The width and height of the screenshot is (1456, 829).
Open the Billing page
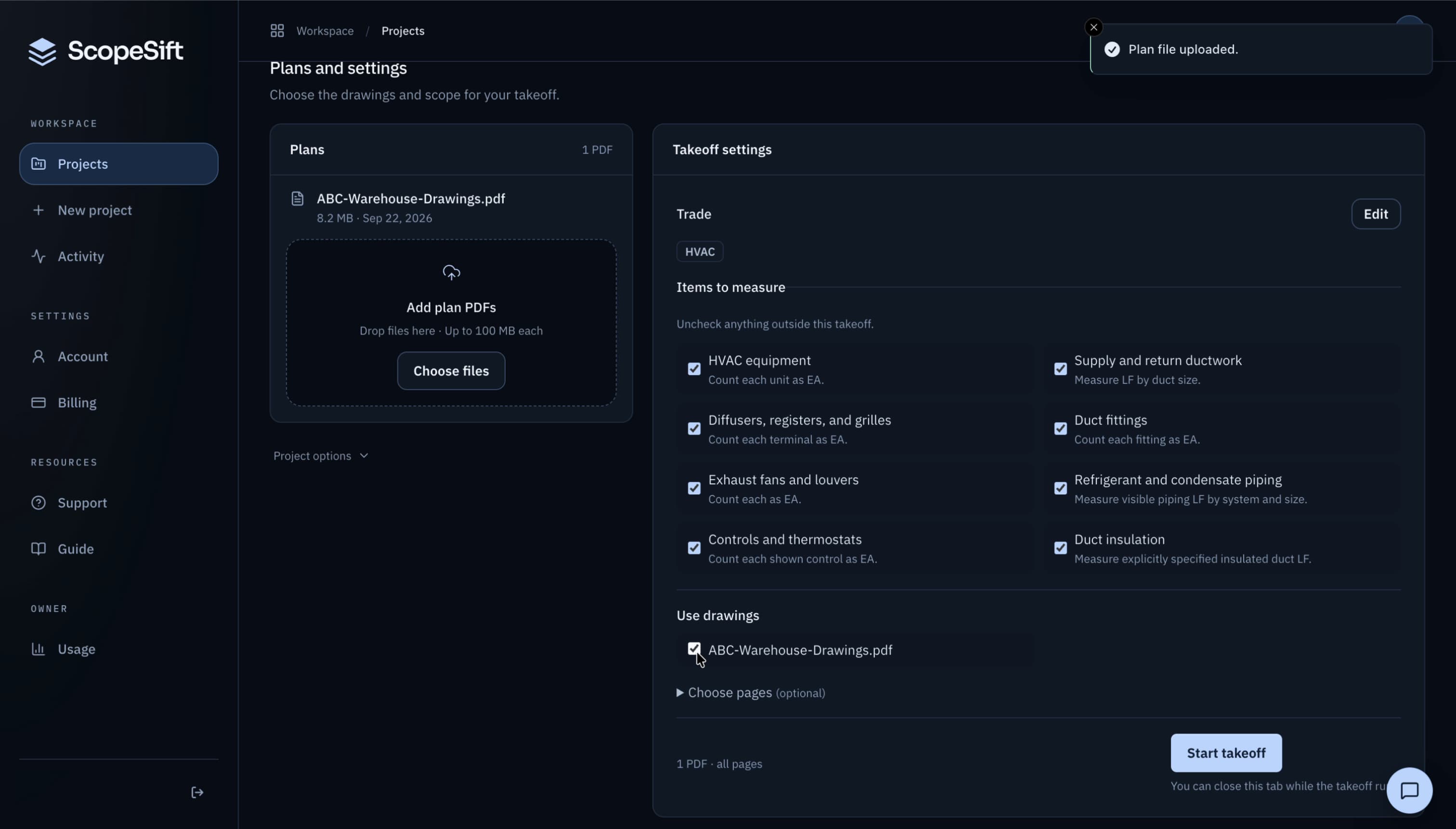118,402
